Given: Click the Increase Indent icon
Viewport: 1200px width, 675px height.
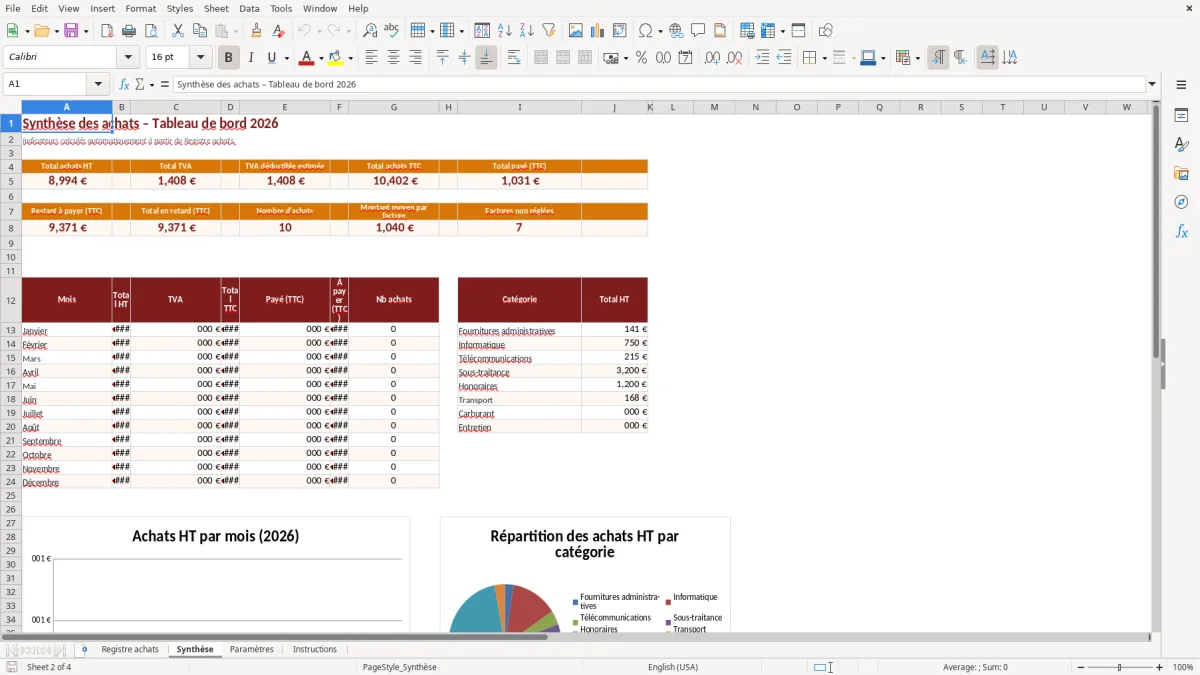Looking at the screenshot, I should [762, 58].
